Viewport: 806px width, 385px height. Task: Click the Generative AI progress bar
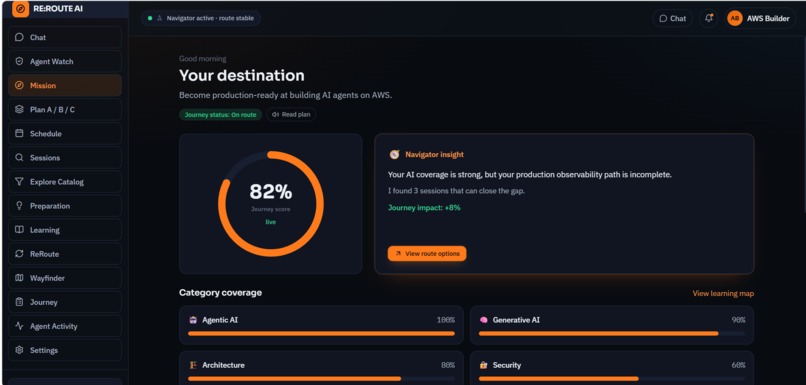(612, 334)
